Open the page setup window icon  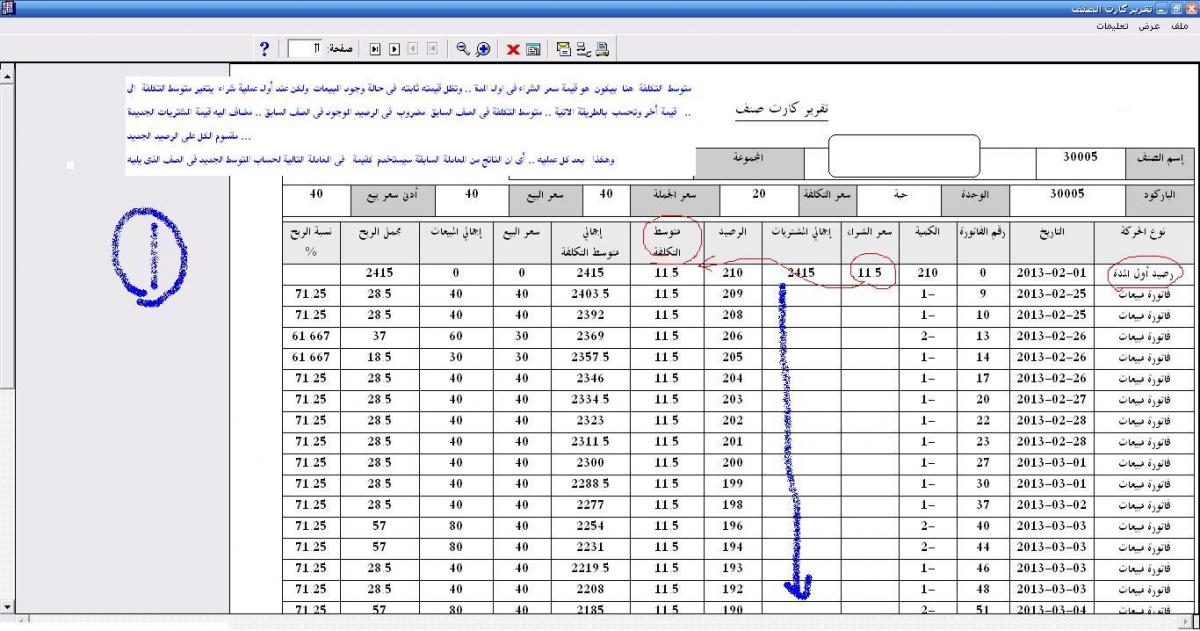pos(533,48)
